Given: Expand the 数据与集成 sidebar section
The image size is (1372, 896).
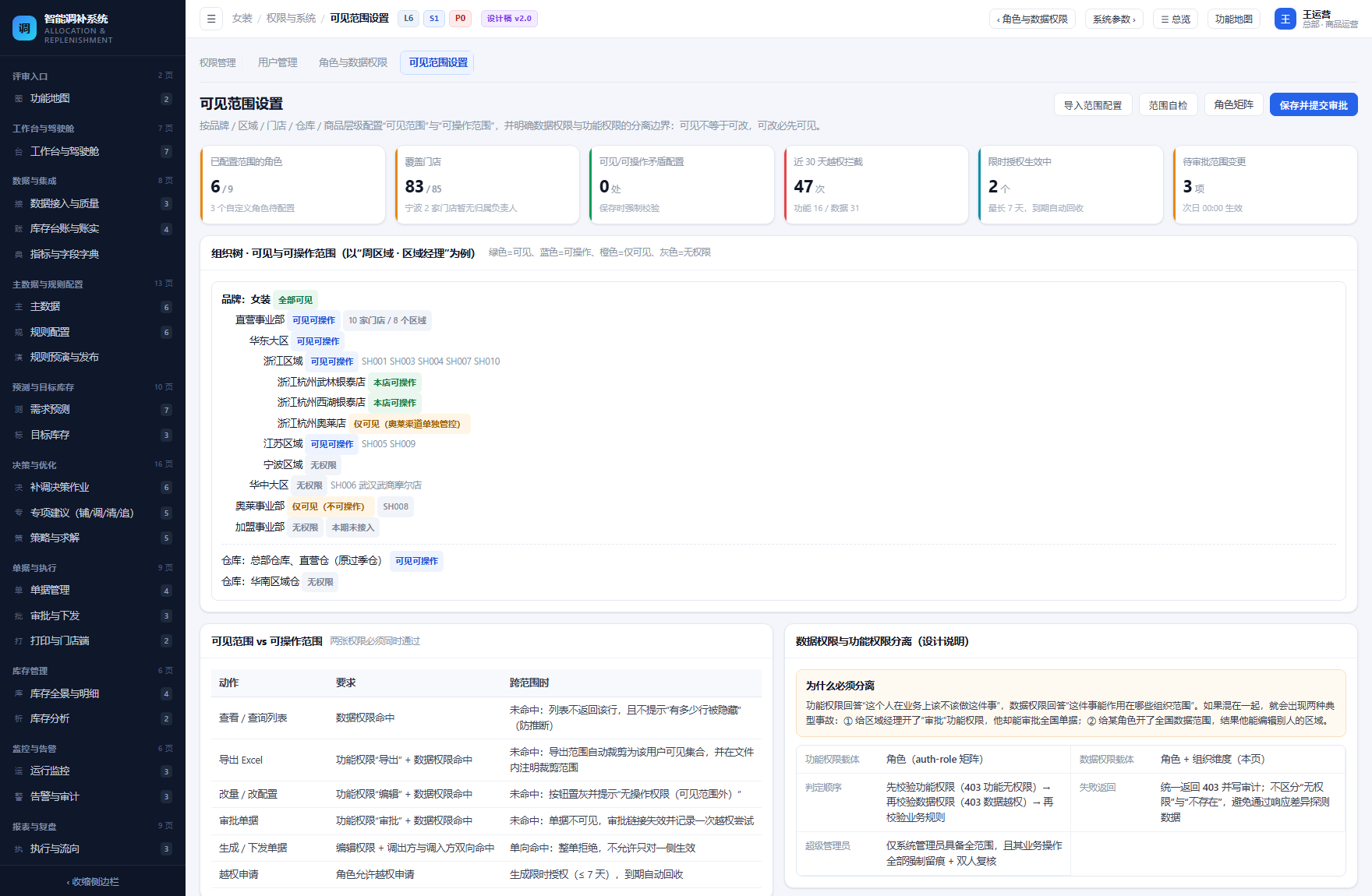Looking at the screenshot, I should point(93,181).
